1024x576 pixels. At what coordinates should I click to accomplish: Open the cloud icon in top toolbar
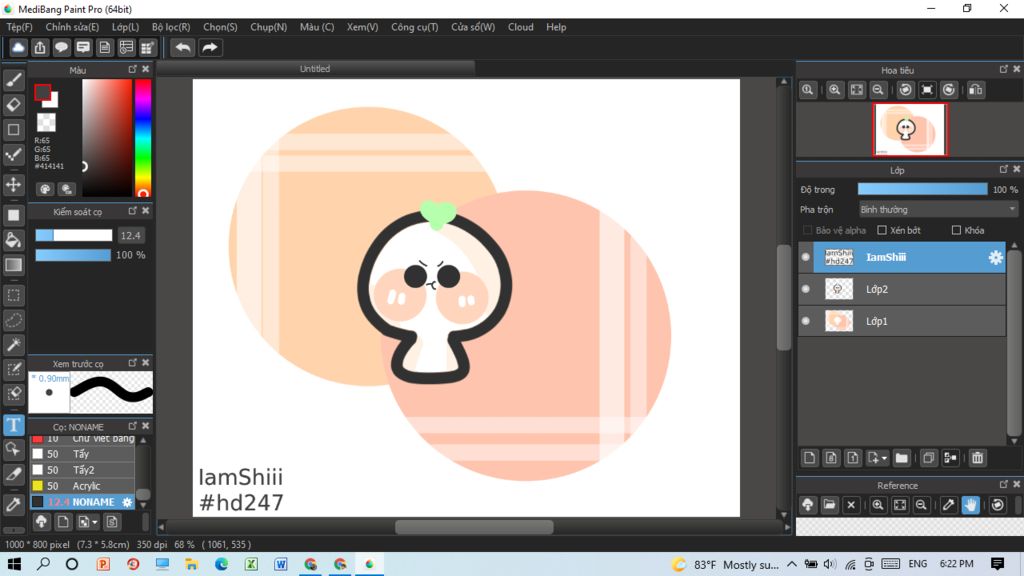[x=18, y=48]
